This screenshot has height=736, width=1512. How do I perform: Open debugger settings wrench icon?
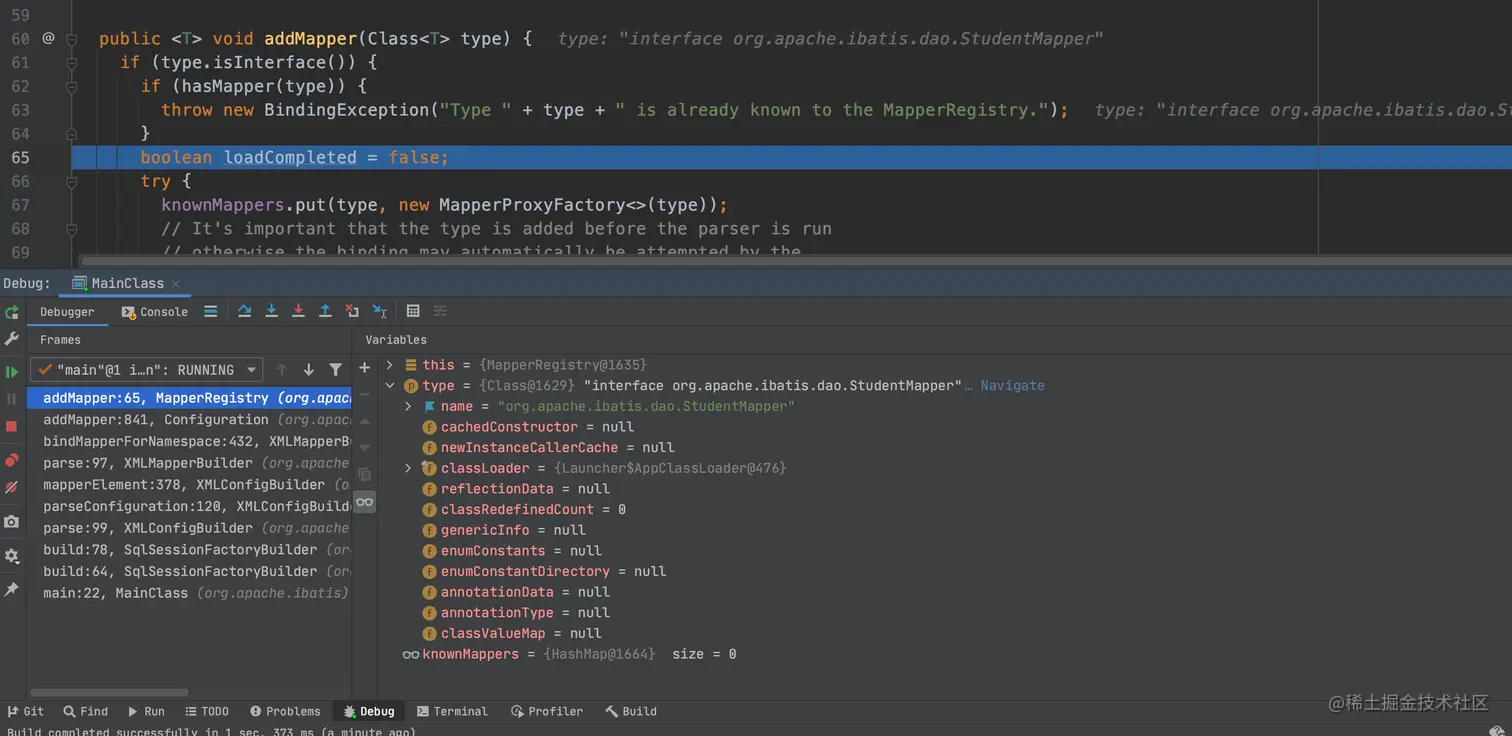coord(11,339)
